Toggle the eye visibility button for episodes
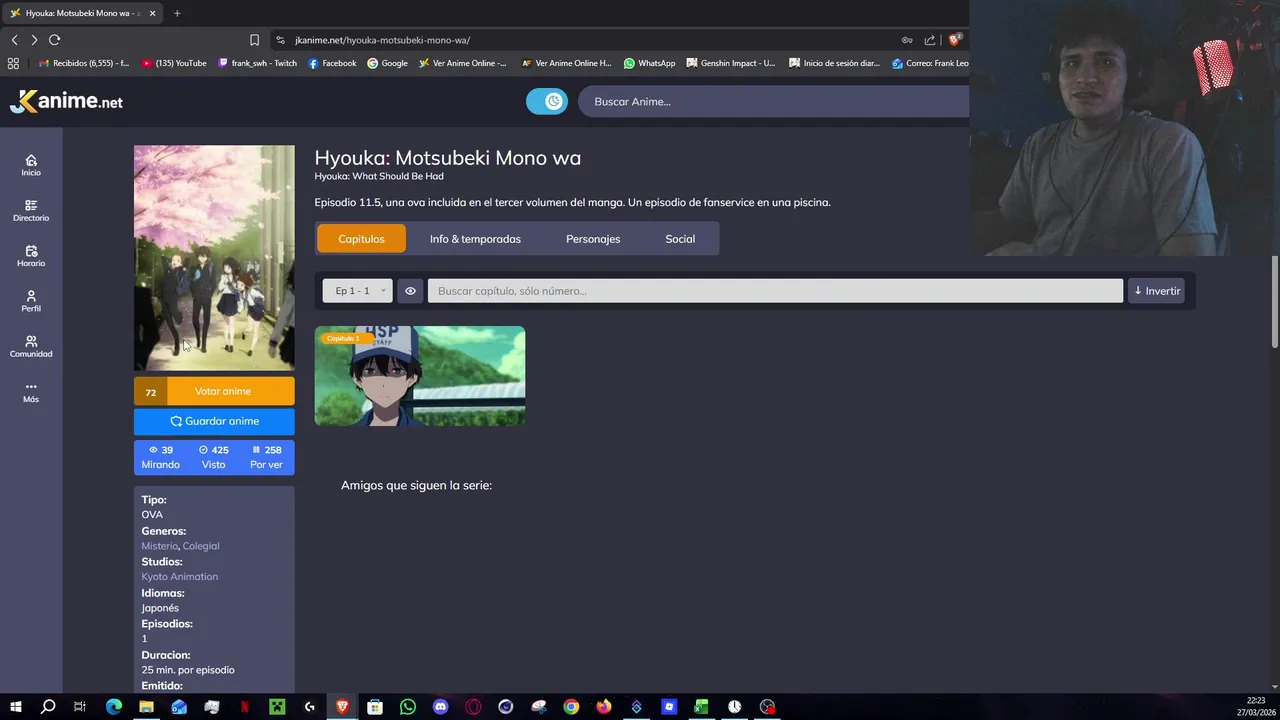The height and width of the screenshot is (720, 1280). click(410, 291)
